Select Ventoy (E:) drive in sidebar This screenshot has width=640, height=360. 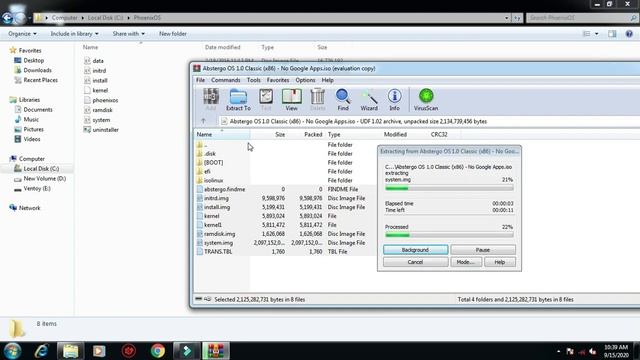37,189
